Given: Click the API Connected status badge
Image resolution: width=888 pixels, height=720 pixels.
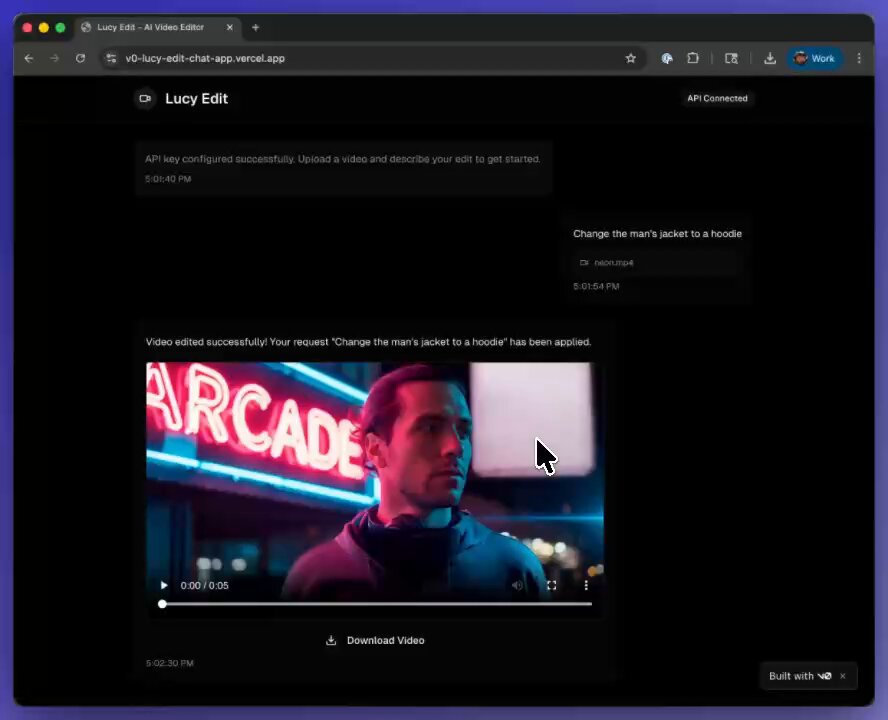Looking at the screenshot, I should point(717,99).
